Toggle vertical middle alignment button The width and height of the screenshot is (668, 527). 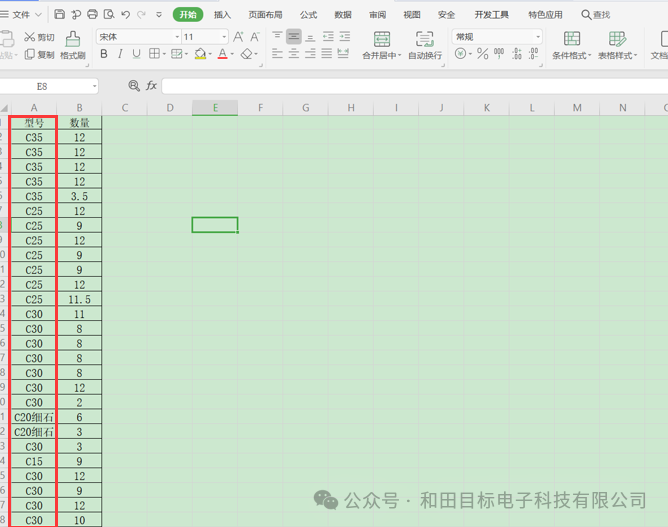click(x=294, y=37)
